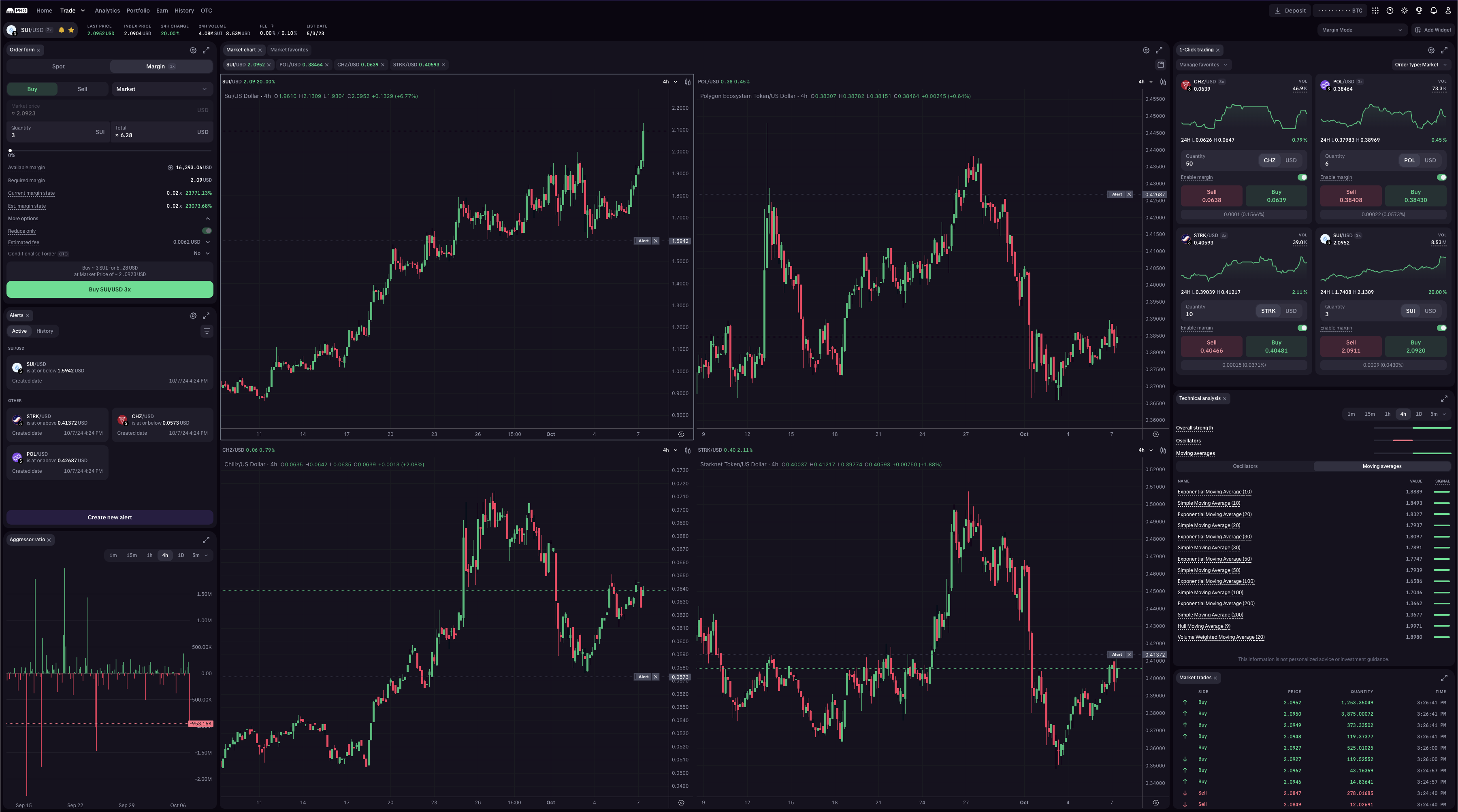Open the Margin Mode dropdown
The height and width of the screenshot is (812, 1458).
coord(1361,30)
